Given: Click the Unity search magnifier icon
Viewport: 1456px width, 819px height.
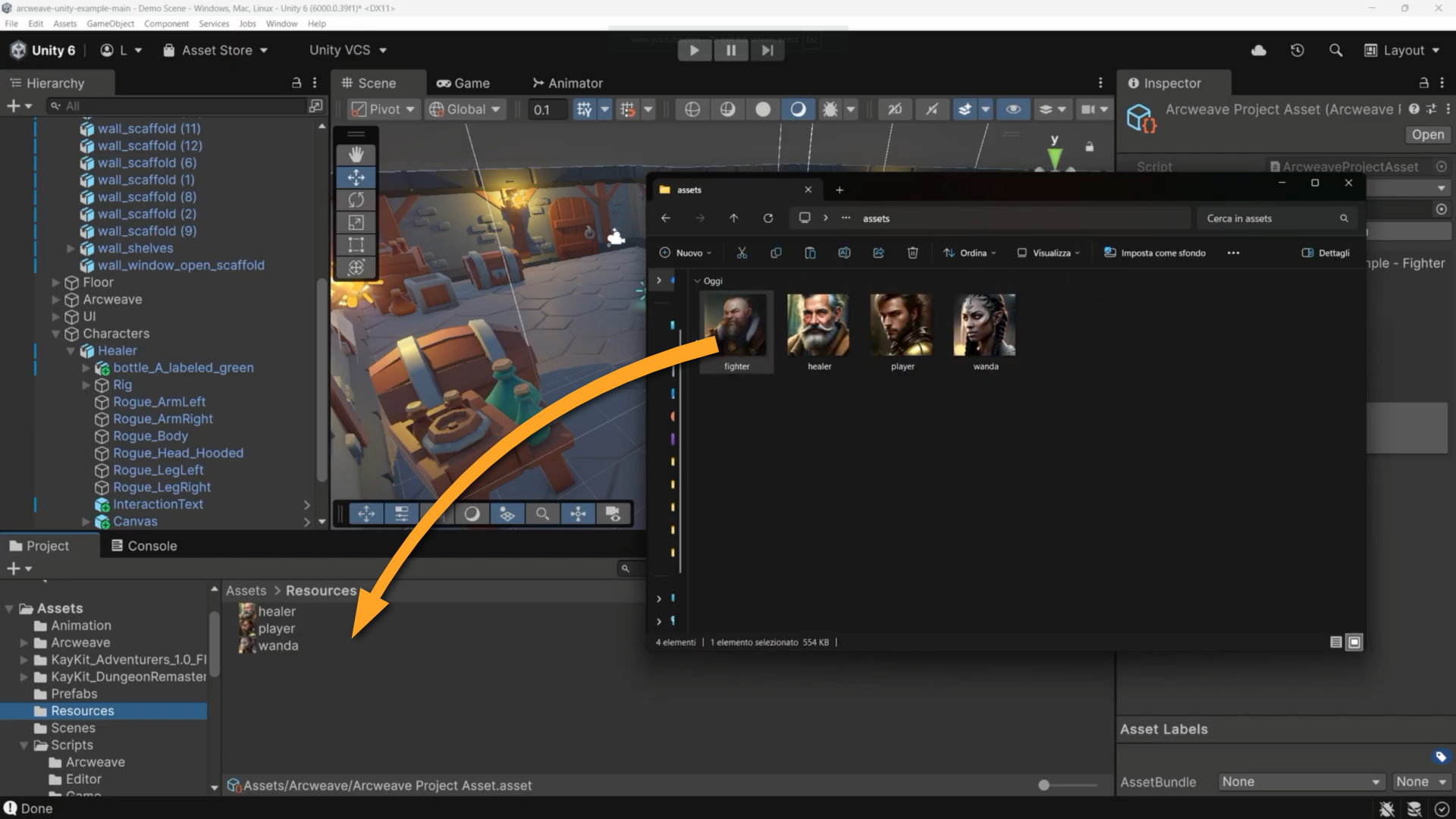Looking at the screenshot, I should (x=1336, y=50).
